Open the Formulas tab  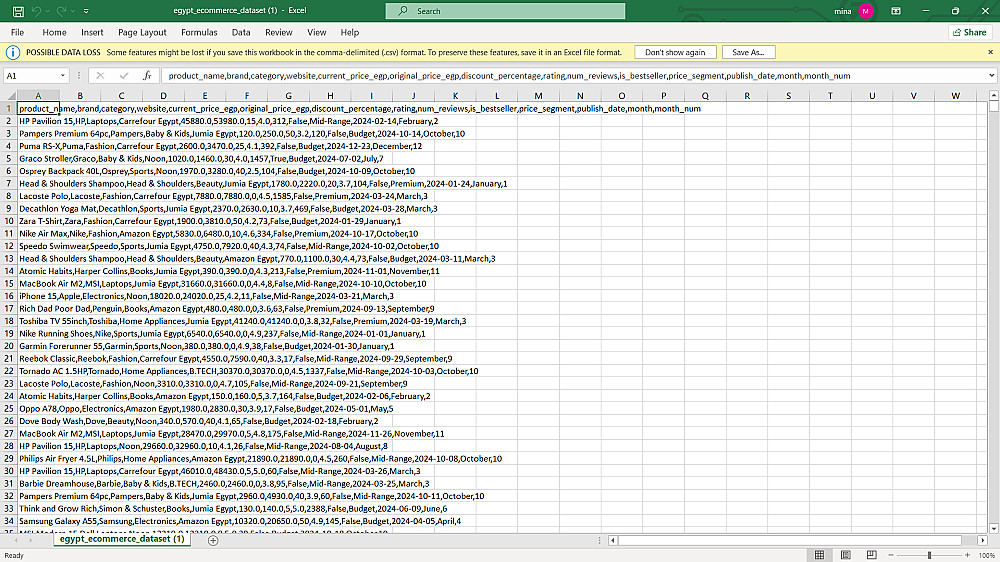[199, 32]
